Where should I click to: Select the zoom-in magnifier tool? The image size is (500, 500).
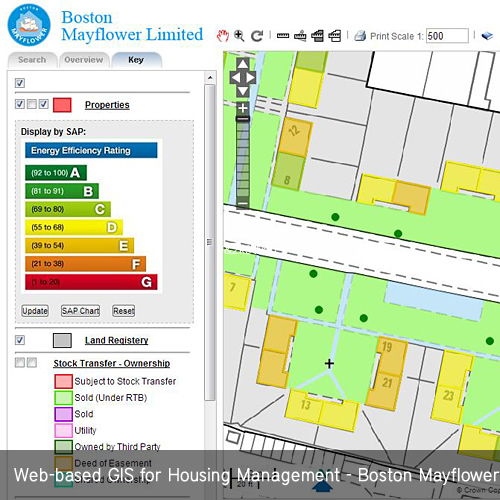[239, 36]
